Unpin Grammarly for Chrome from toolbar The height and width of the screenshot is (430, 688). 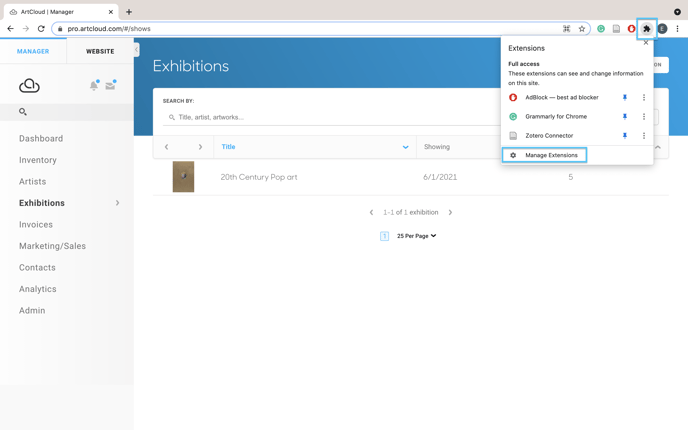tap(625, 117)
